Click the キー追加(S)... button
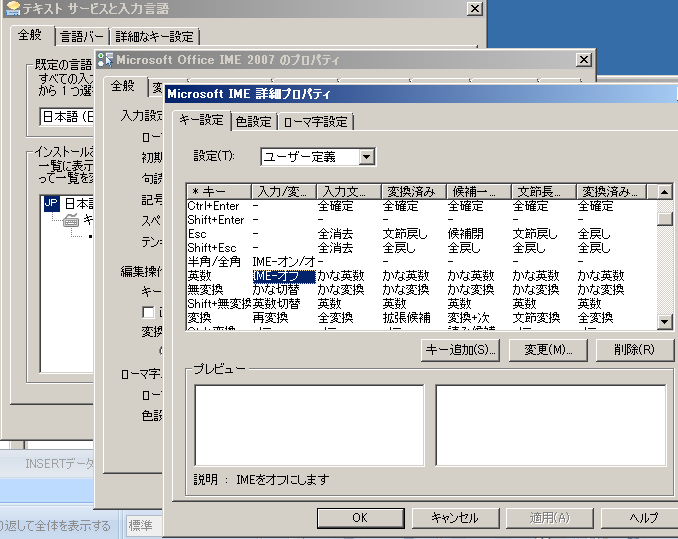Viewport: 678px width, 539px height. click(x=461, y=350)
